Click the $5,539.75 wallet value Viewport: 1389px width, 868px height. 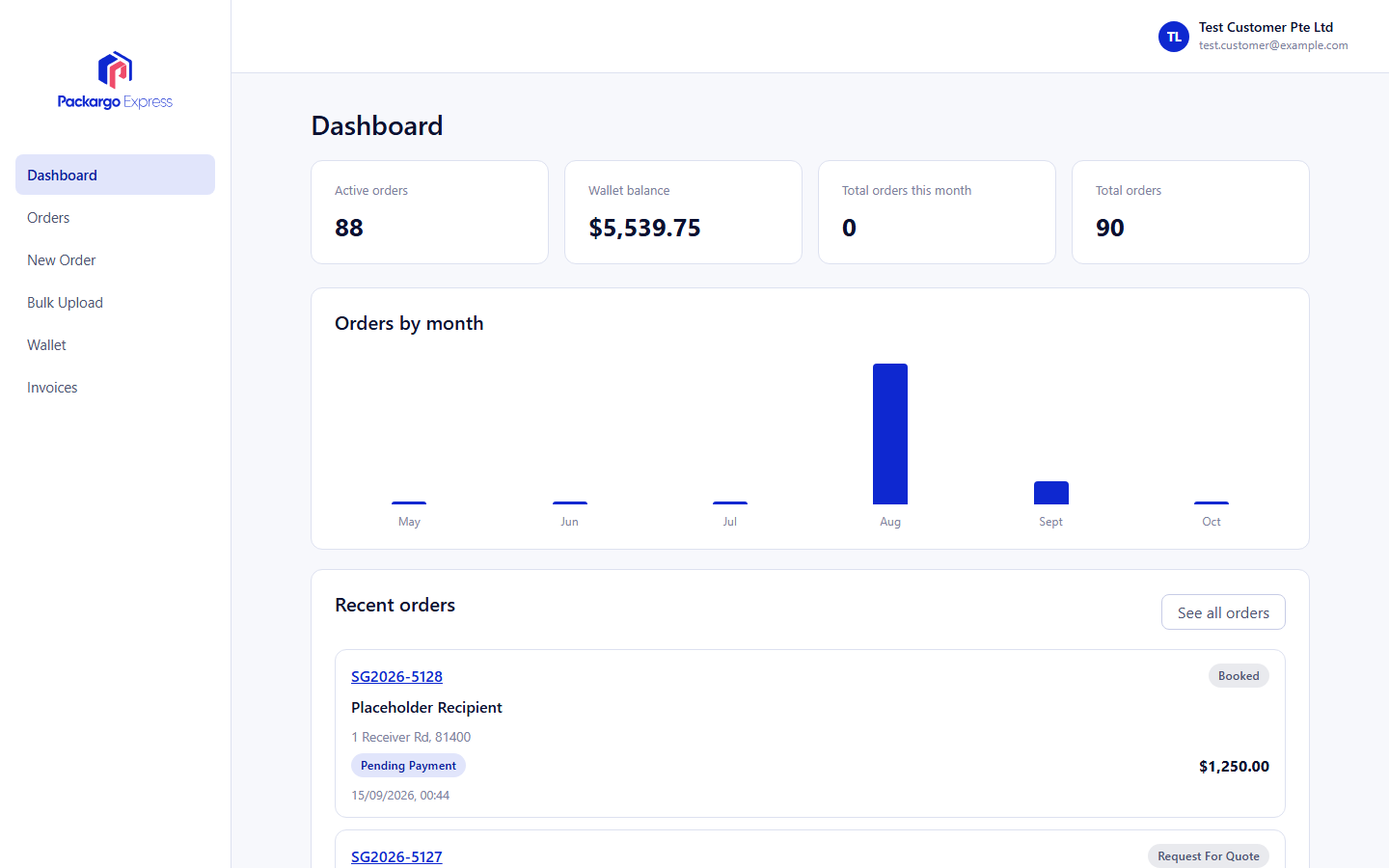tap(644, 228)
